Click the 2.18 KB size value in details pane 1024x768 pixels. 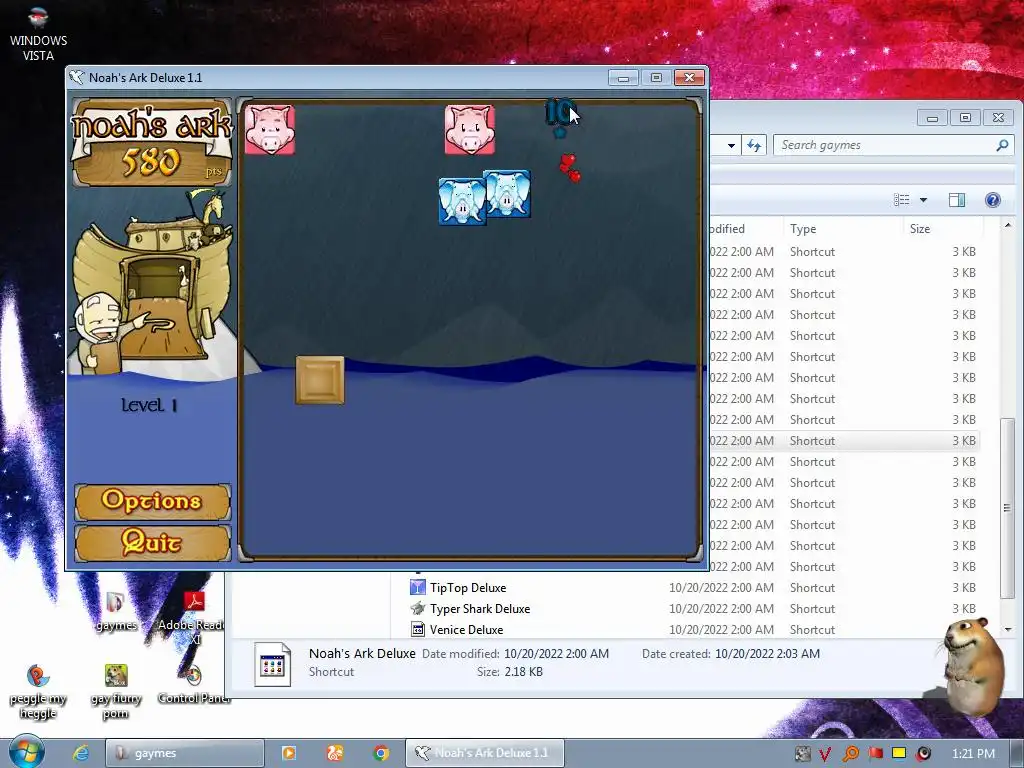[x=523, y=671]
